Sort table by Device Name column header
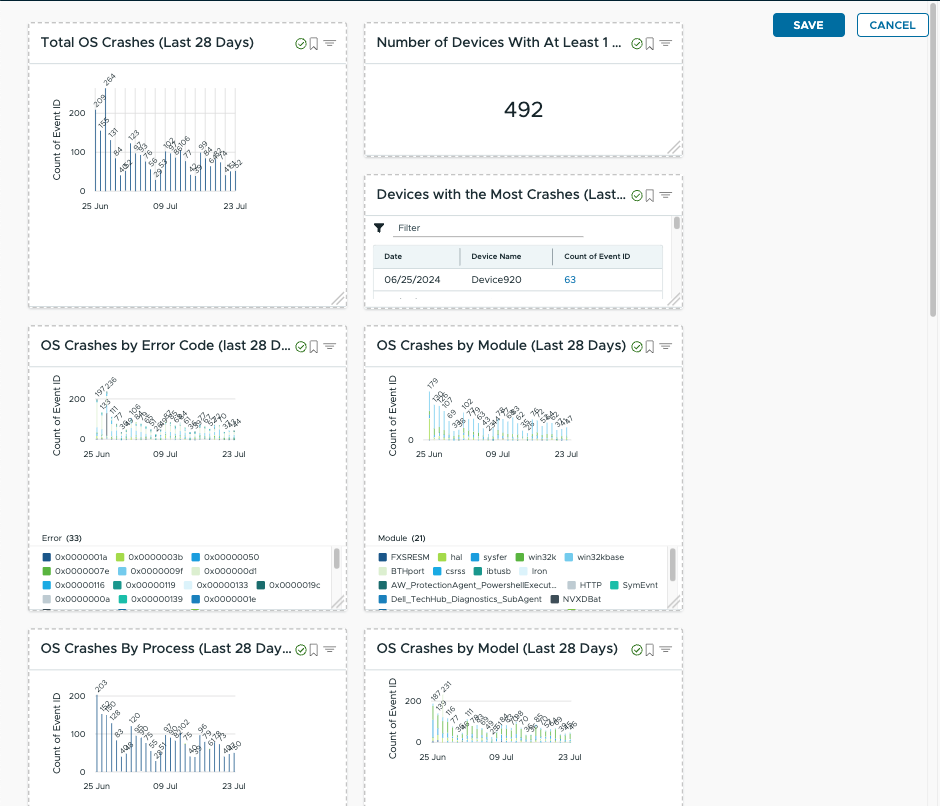This screenshot has height=806, width=940. (496, 257)
